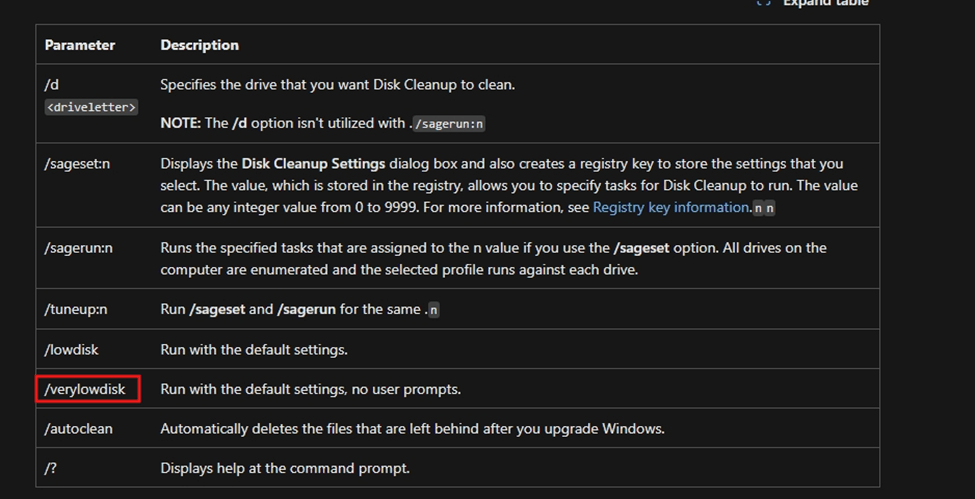Click the Description column header
The width and height of the screenshot is (975, 499).
click(200, 45)
